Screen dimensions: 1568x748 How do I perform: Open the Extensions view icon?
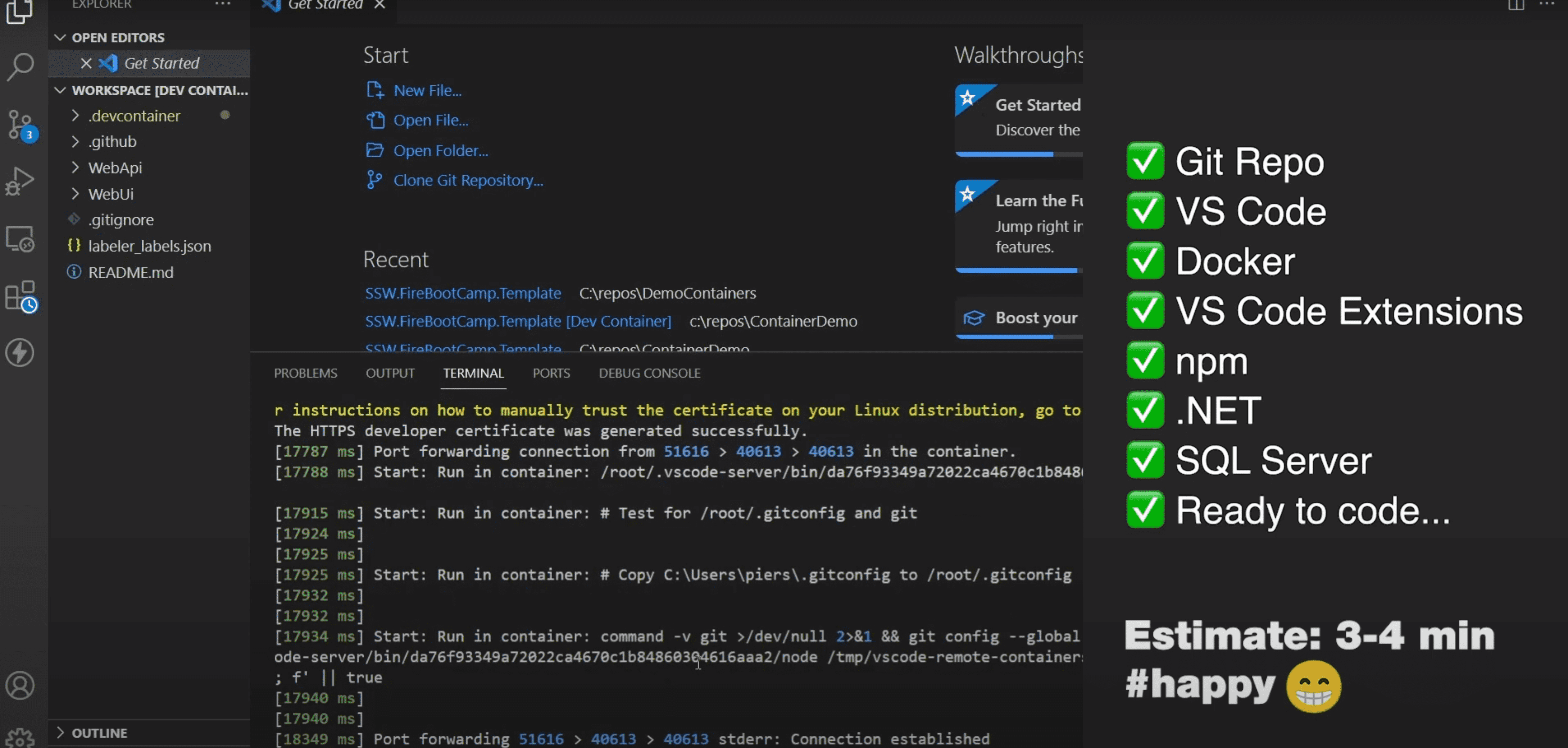coord(20,296)
